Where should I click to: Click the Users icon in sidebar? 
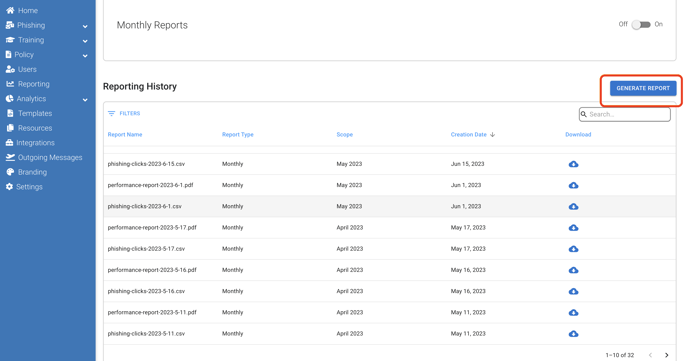(10, 69)
